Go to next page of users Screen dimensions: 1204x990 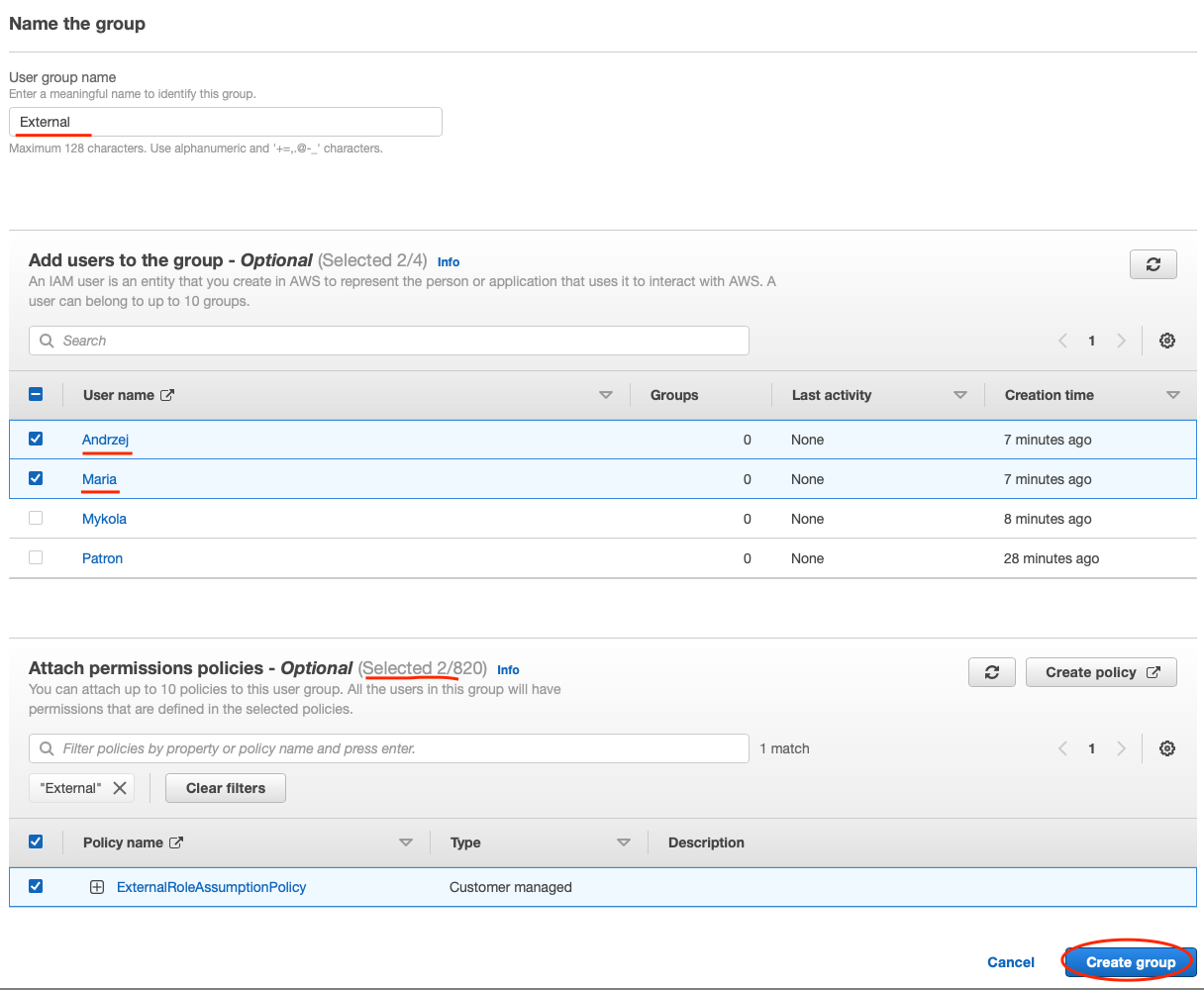[1121, 341]
